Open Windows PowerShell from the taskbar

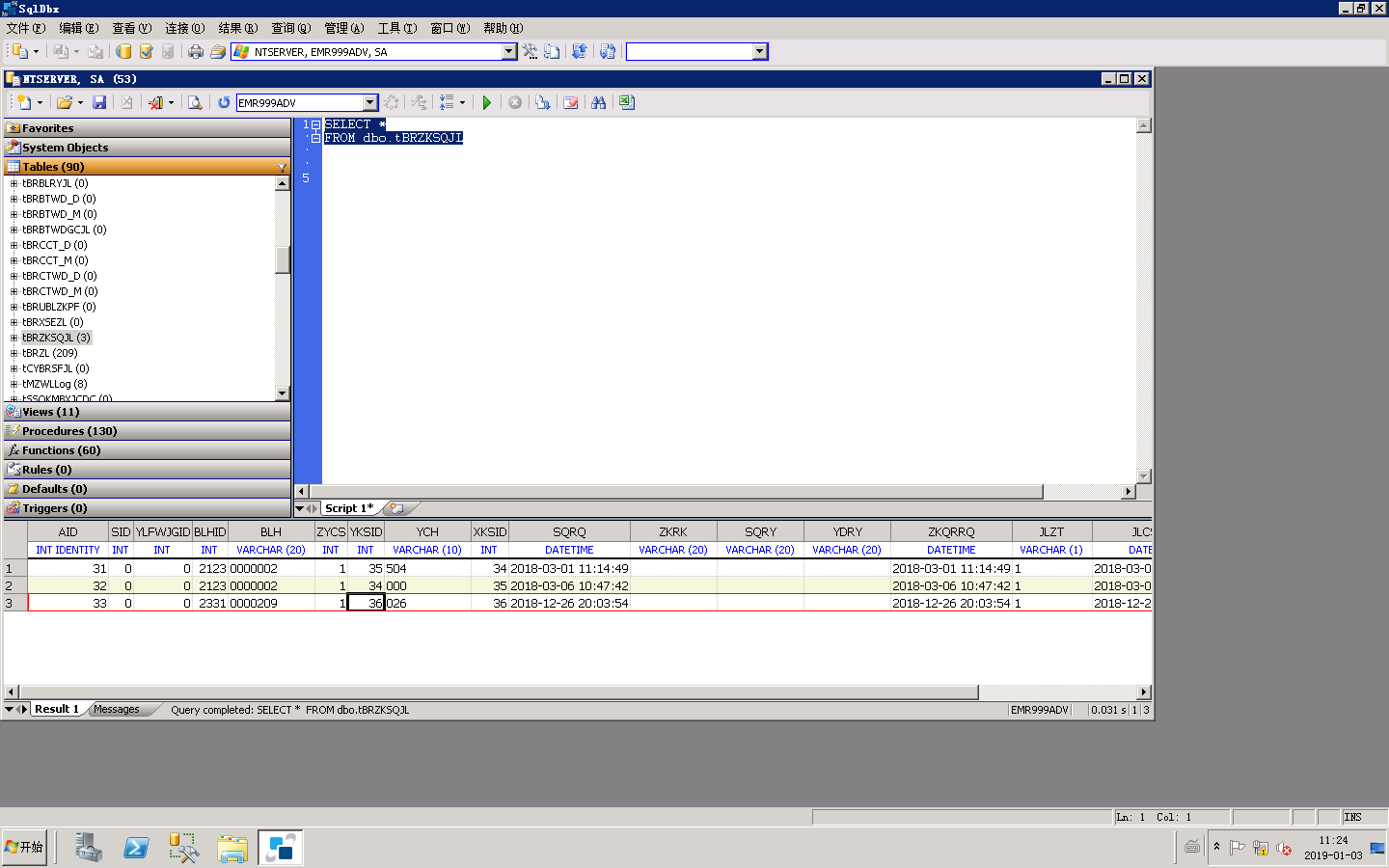136,848
